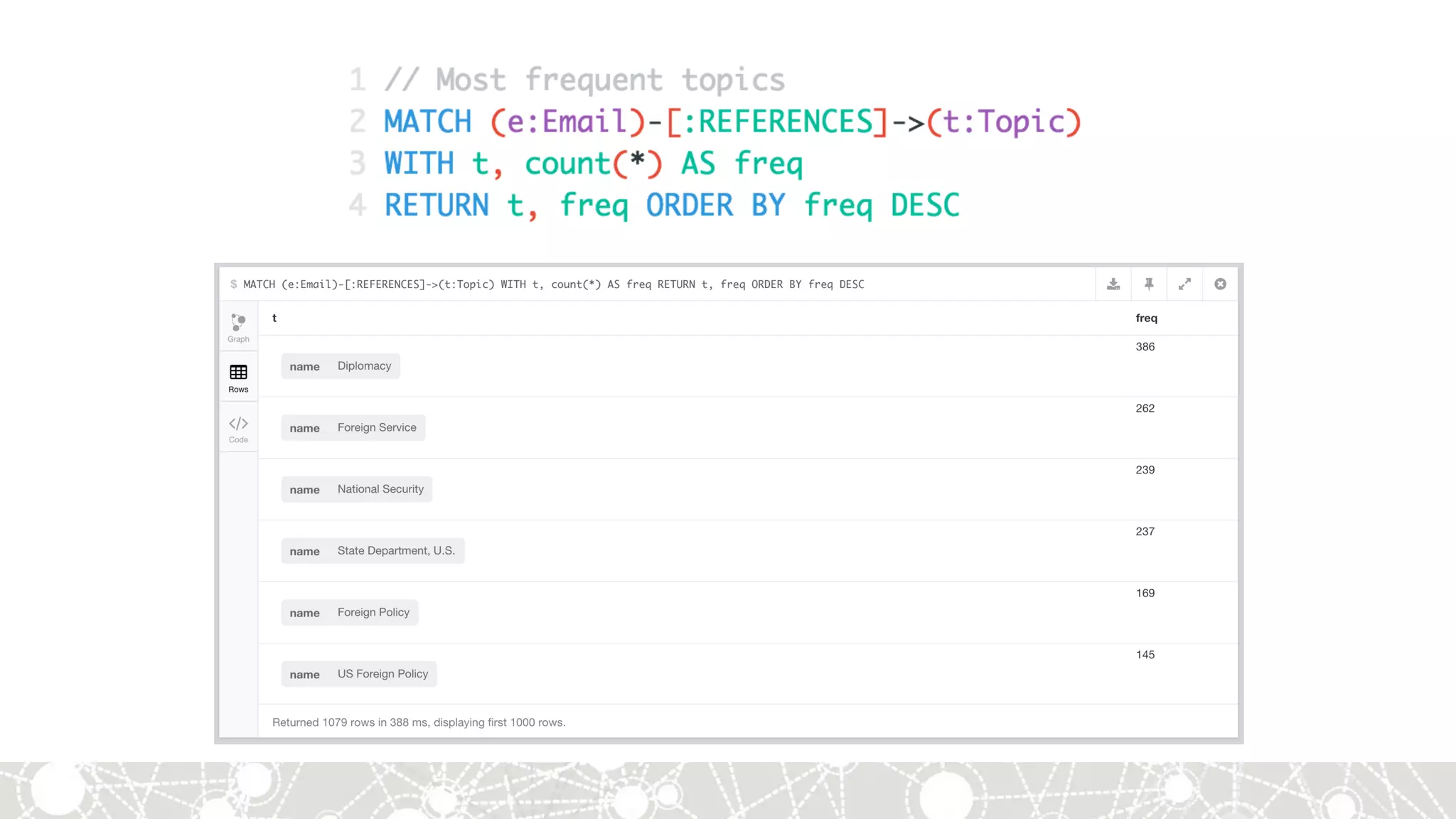
Task: Expand the result frame to fullscreen
Action: [1184, 284]
